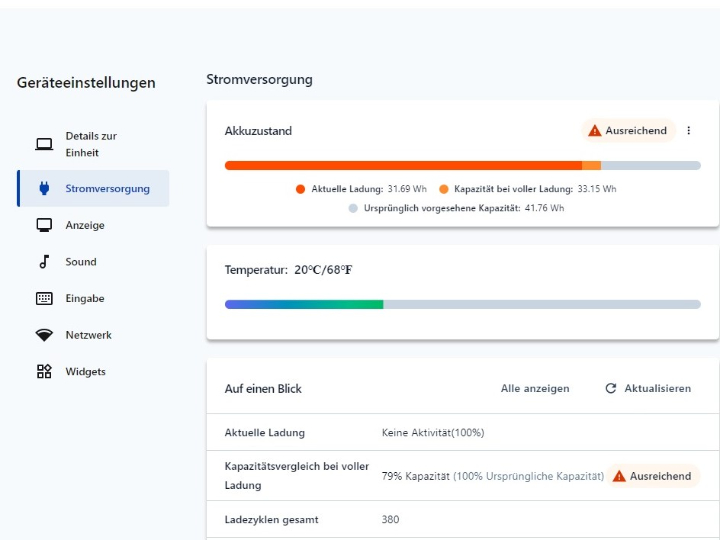This screenshot has height=540, width=720.
Task: Click the 41.76 Wh value
Action: pos(545,208)
